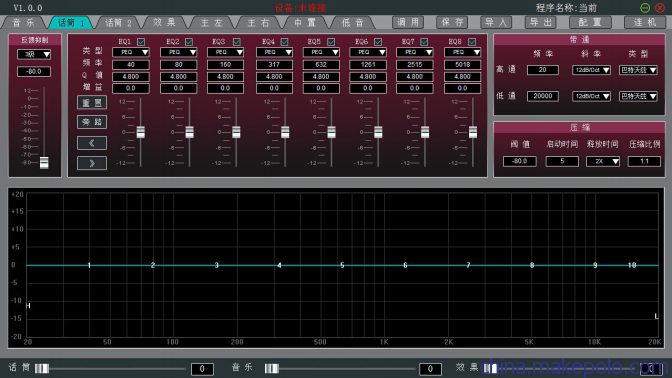Click the 保存 button
The height and width of the screenshot is (378, 672).
pyautogui.click(x=452, y=22)
